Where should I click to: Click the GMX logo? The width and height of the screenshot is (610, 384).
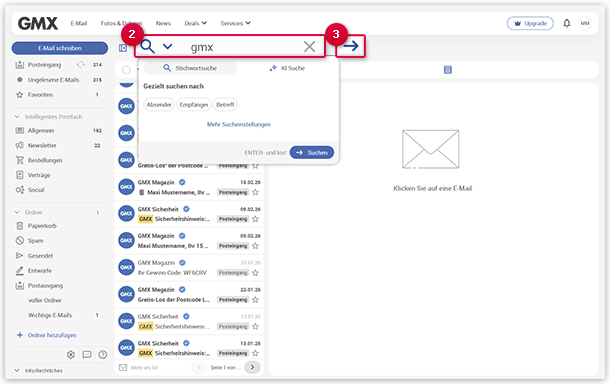tap(38, 23)
